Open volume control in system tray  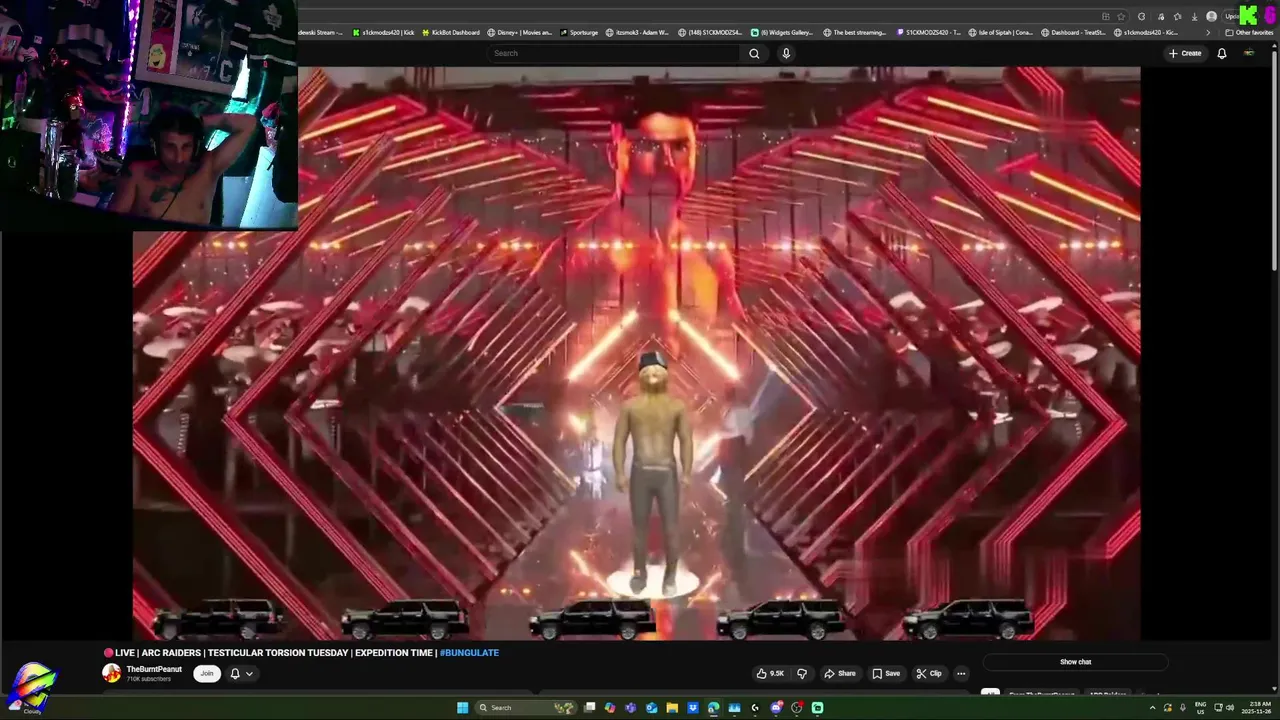coord(1230,708)
